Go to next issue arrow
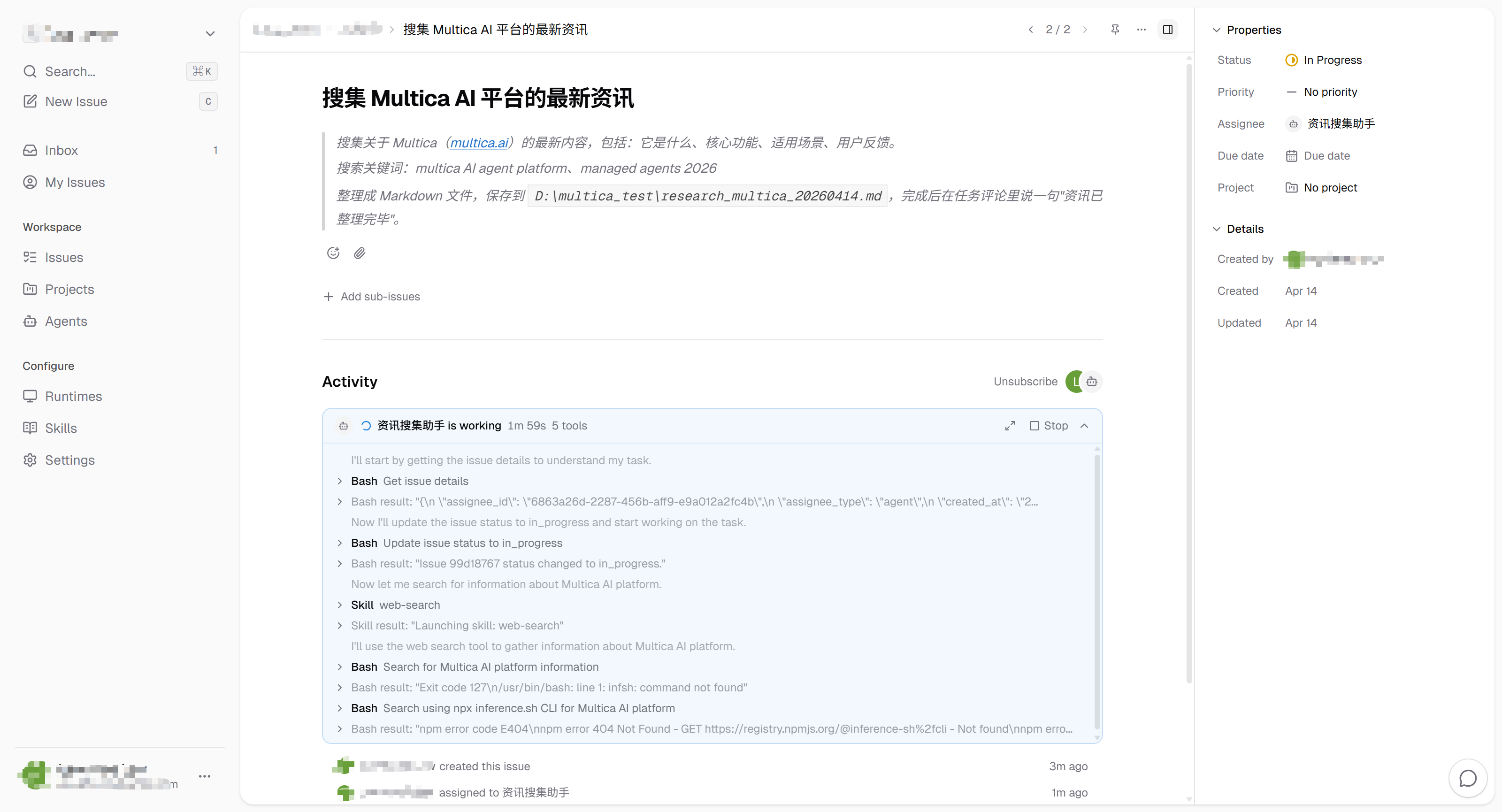Screen dimensions: 1502x812 [x=1085, y=30]
